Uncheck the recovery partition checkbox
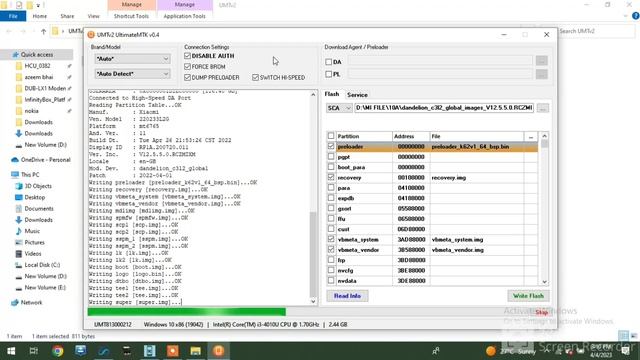 pyautogui.click(x=331, y=177)
